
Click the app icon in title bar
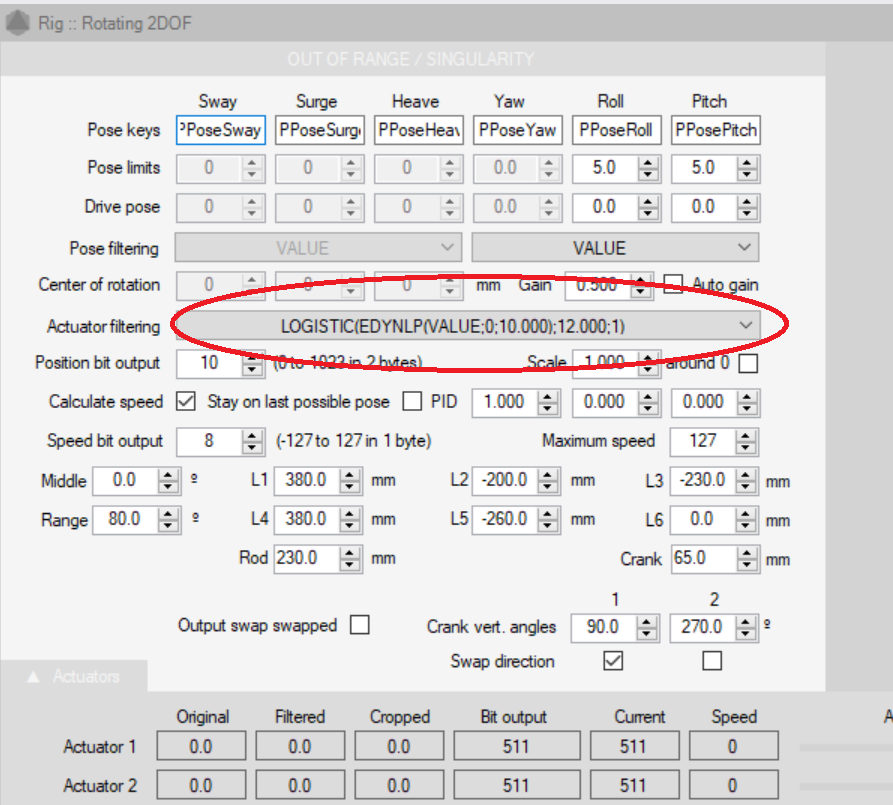point(17,21)
